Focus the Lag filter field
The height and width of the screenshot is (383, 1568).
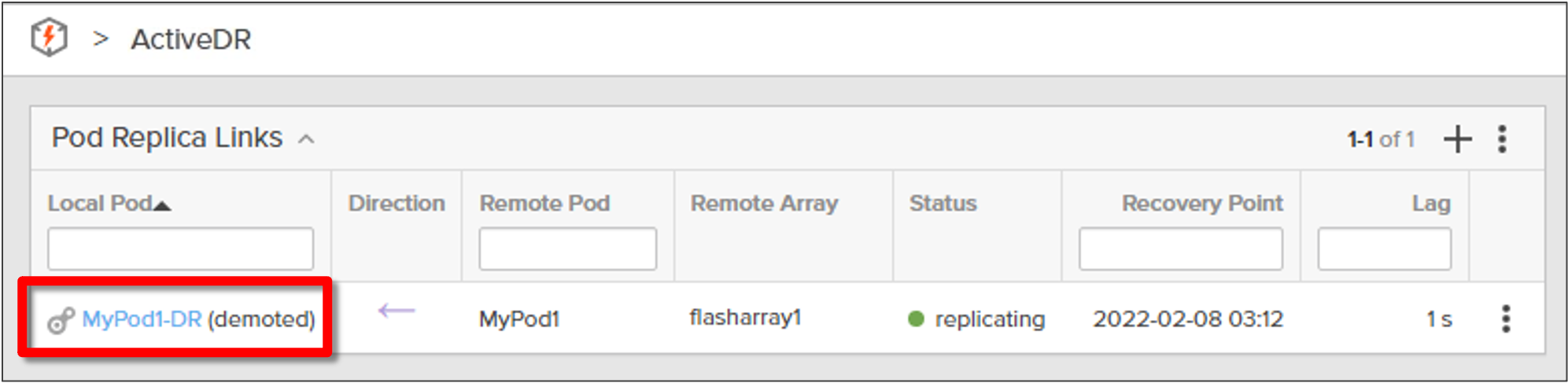click(x=1384, y=249)
